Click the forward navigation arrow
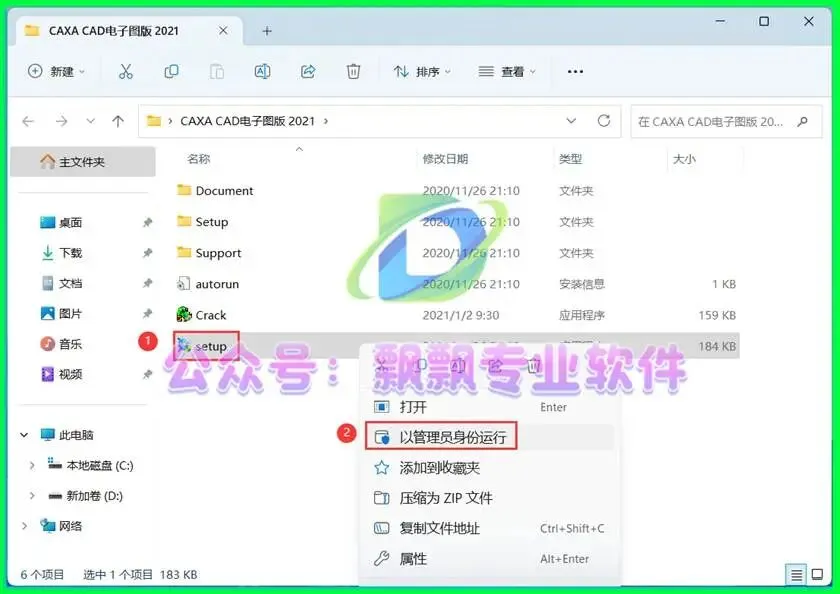This screenshot has width=840, height=594. [x=62, y=122]
